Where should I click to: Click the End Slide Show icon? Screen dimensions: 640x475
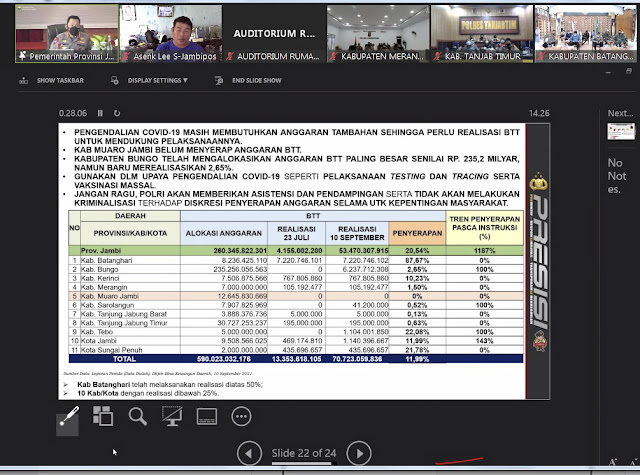point(219,80)
